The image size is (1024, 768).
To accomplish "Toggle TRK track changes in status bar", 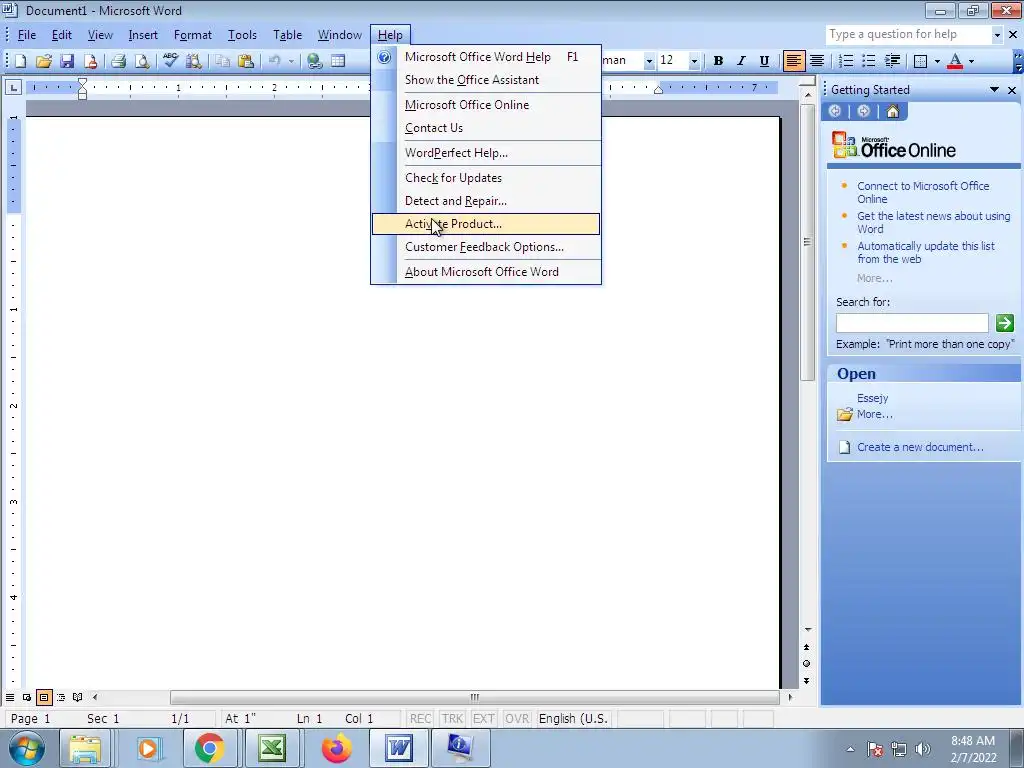I will 452,718.
